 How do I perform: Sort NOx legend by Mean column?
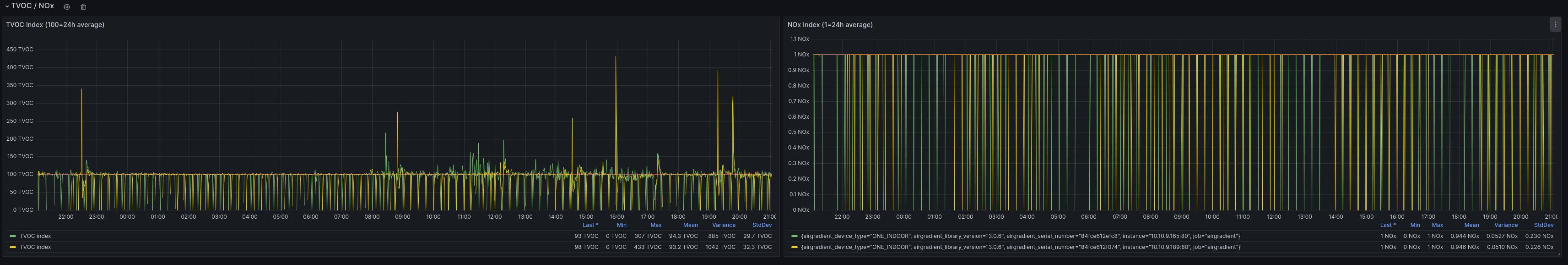tap(1471, 225)
